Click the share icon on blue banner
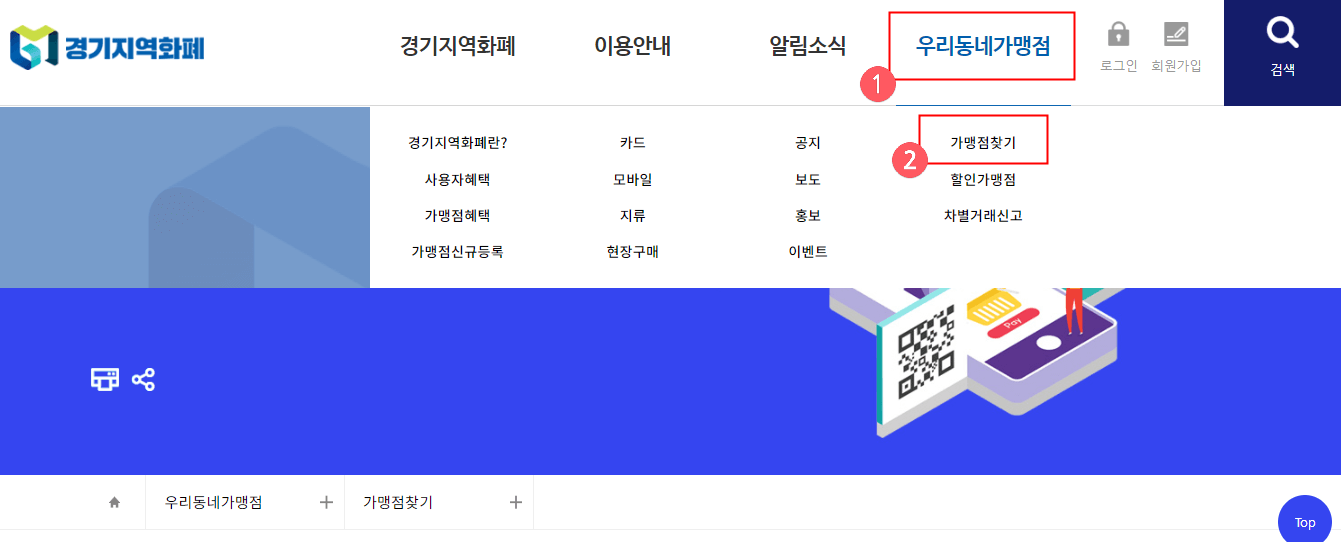Image resolution: width=1341 pixels, height=542 pixels. (144, 379)
